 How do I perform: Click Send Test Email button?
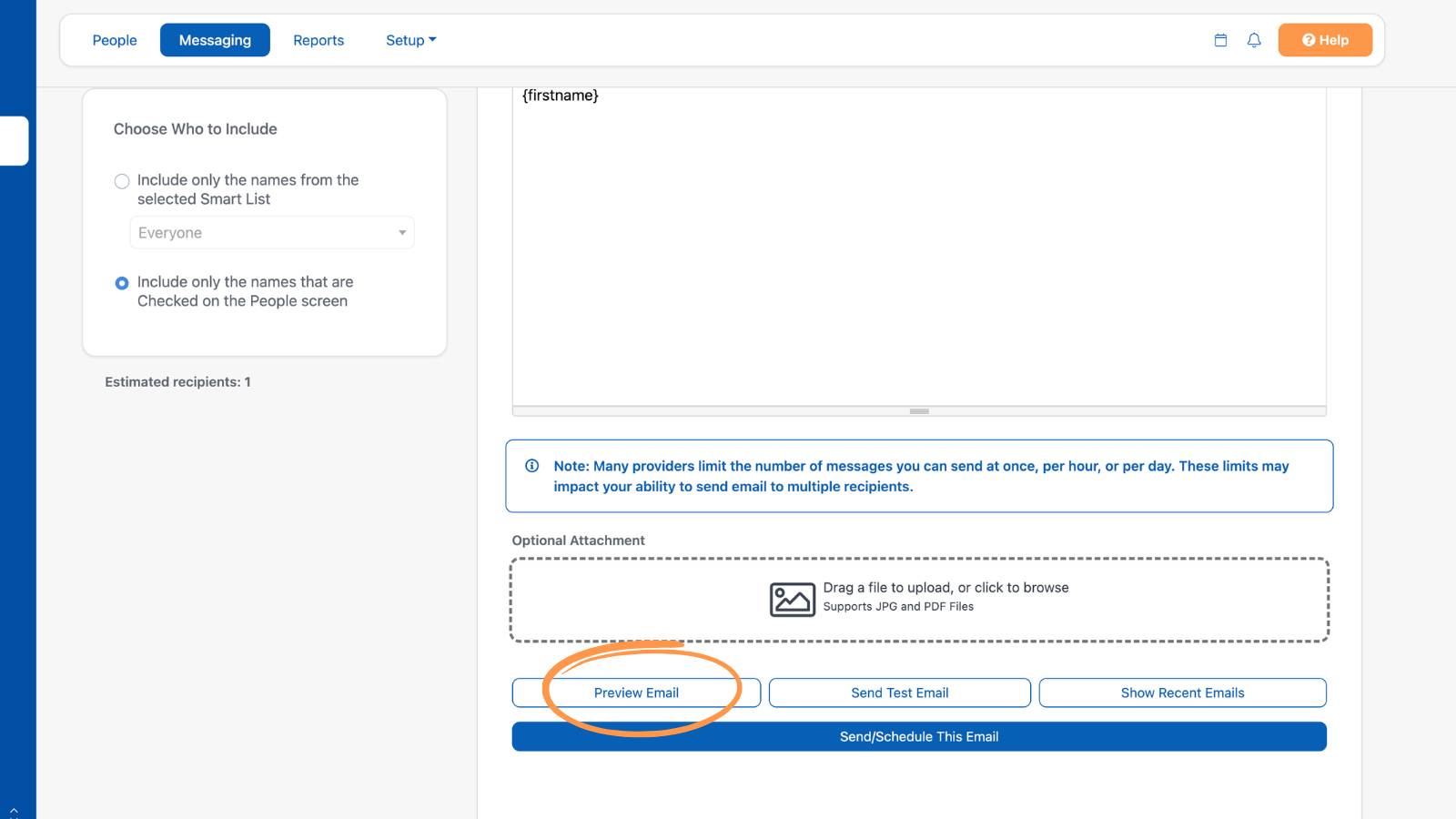pos(900,693)
